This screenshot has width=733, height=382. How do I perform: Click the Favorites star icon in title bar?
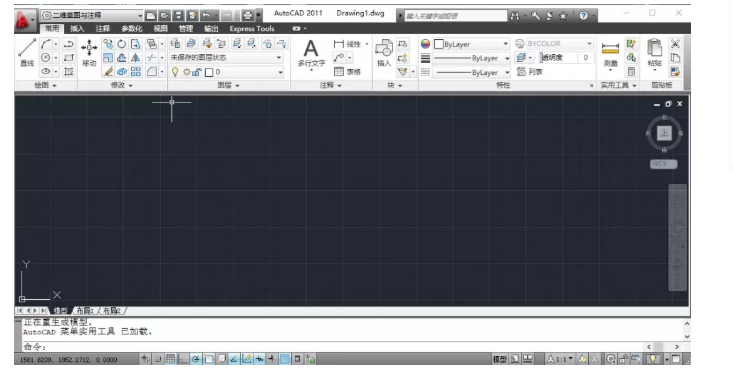click(563, 16)
